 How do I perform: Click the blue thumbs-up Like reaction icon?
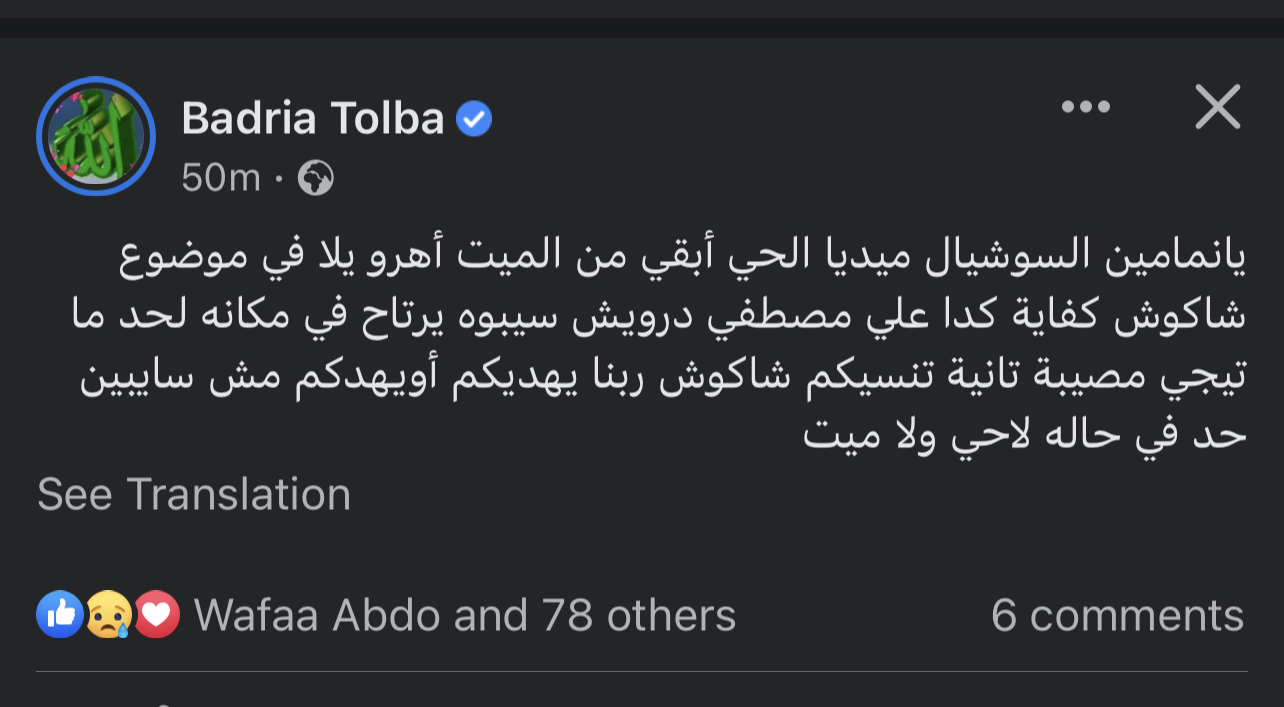[60, 614]
